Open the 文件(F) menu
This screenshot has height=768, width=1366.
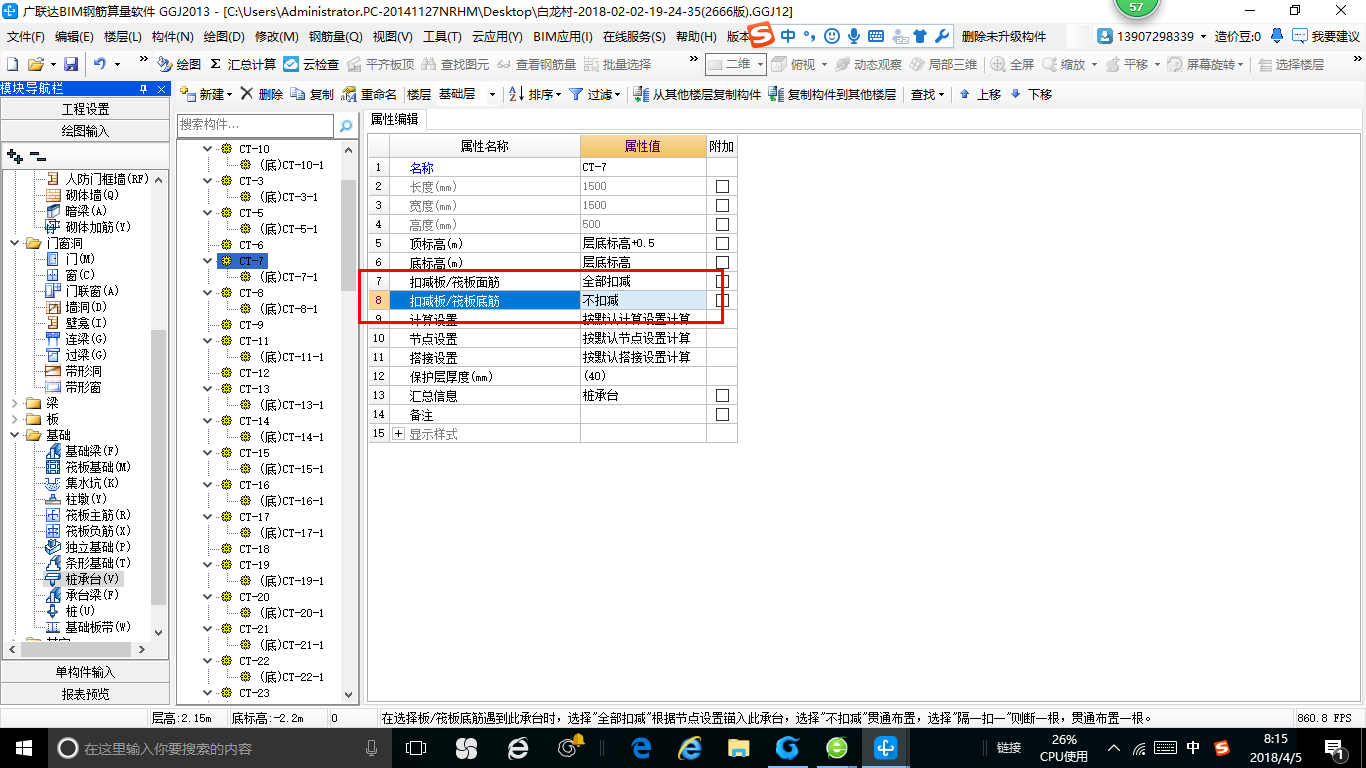(25, 36)
